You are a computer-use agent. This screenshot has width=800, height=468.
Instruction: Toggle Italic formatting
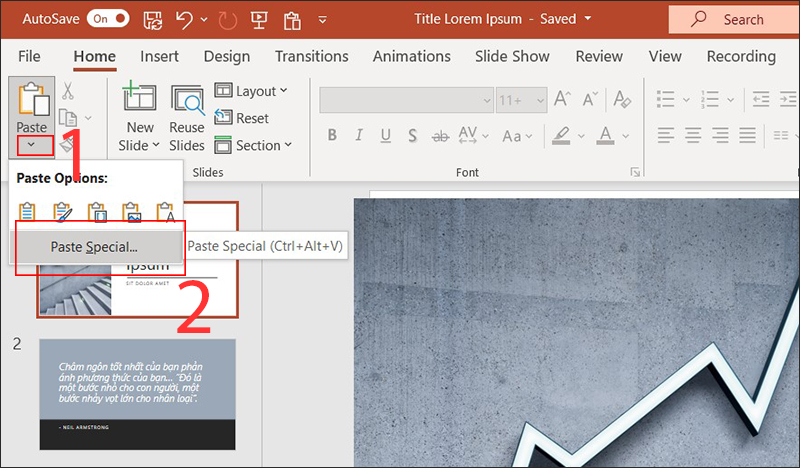click(359, 135)
